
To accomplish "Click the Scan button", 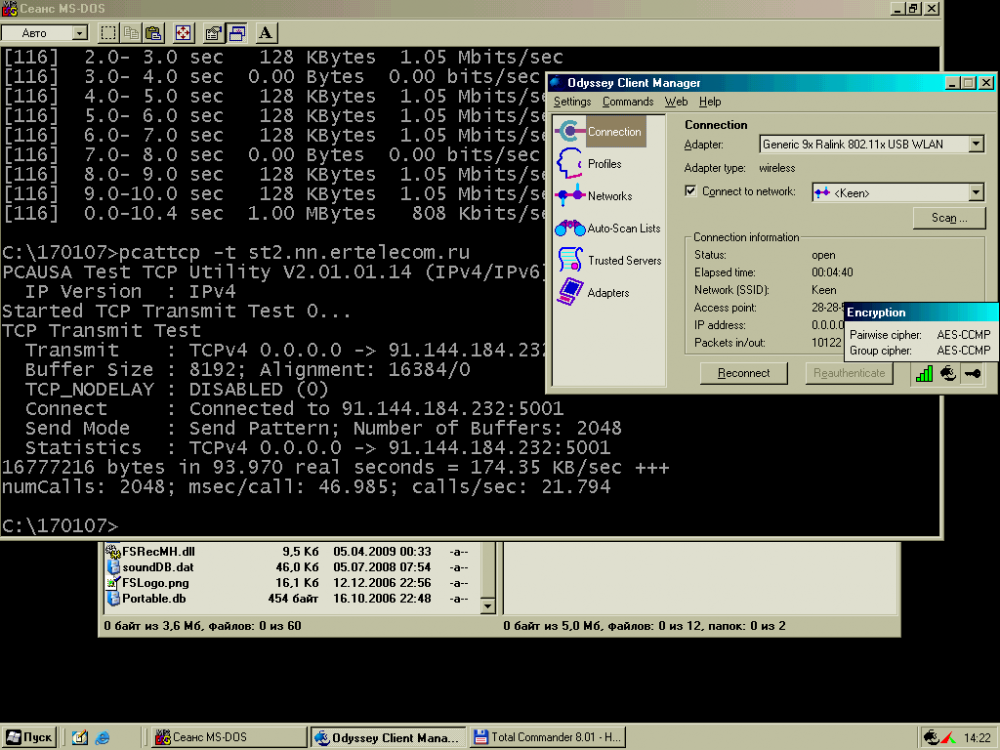I will pyautogui.click(x=949, y=218).
